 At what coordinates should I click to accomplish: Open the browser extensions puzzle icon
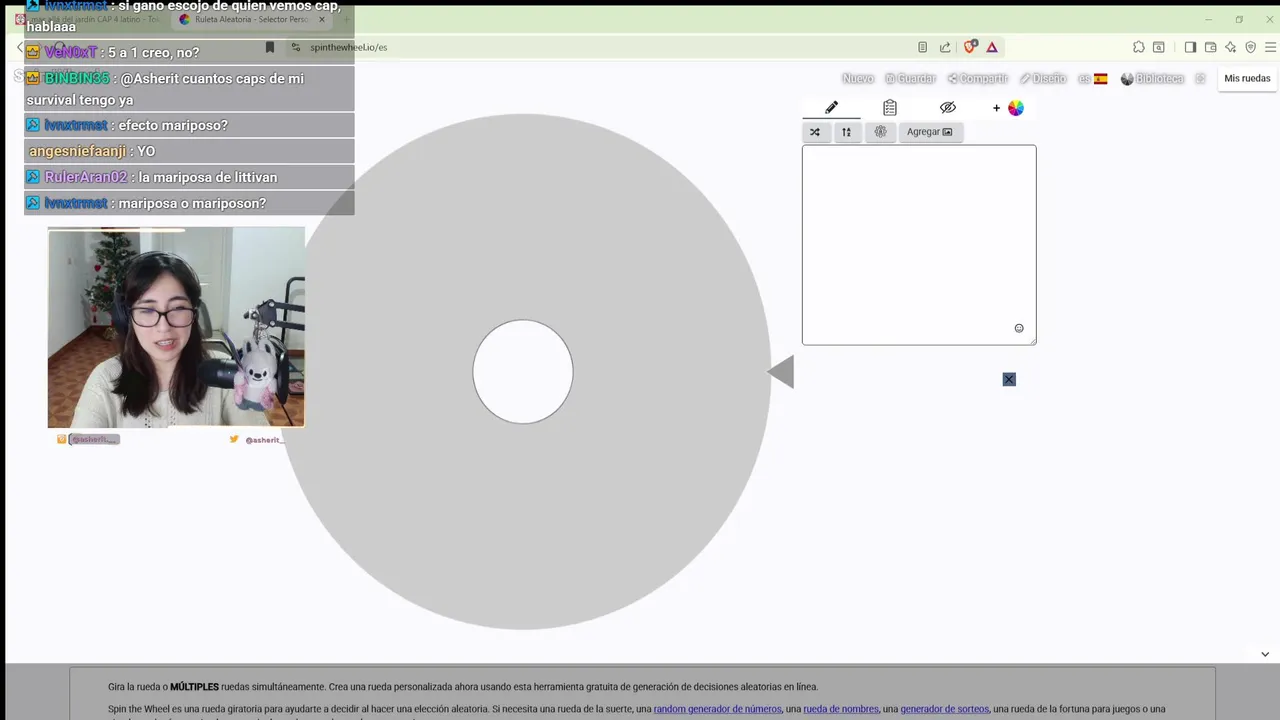tap(1139, 47)
